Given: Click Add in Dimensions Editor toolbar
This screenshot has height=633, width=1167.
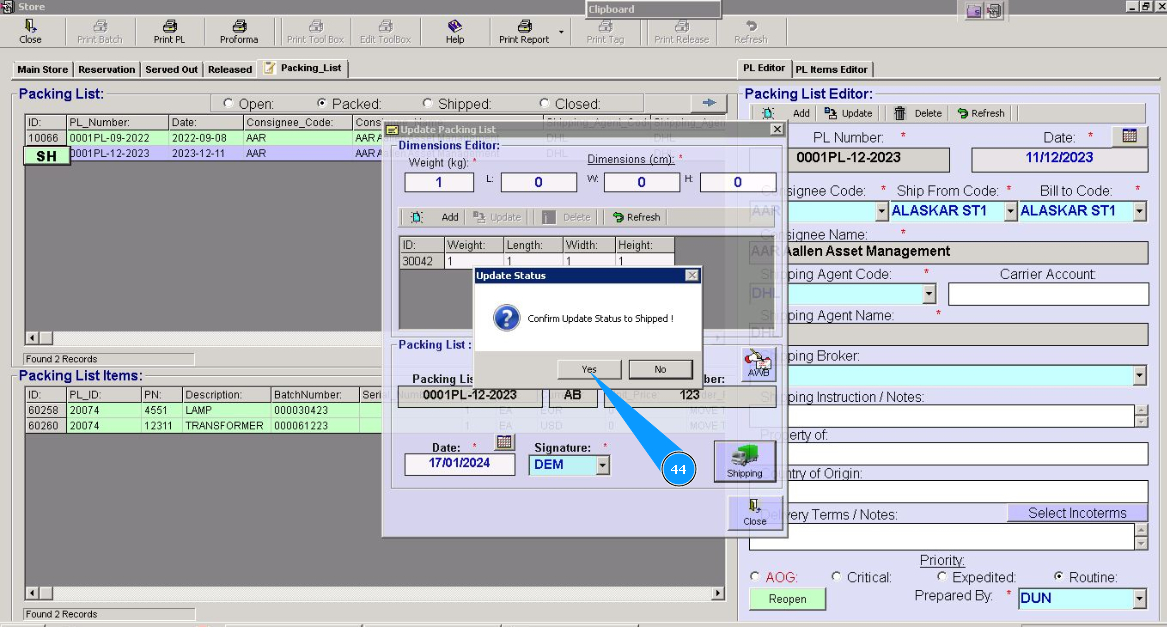Looking at the screenshot, I should (450, 217).
